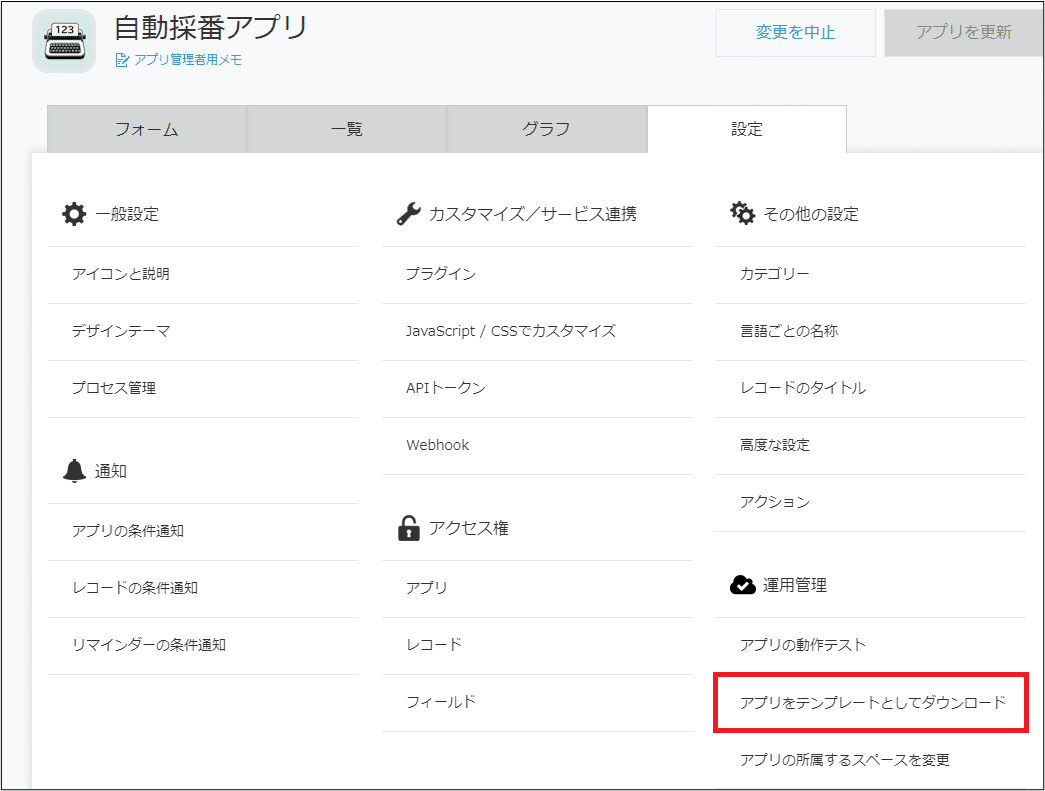Open the 一覧 tab
This screenshot has width=1045, height=791.
point(347,129)
